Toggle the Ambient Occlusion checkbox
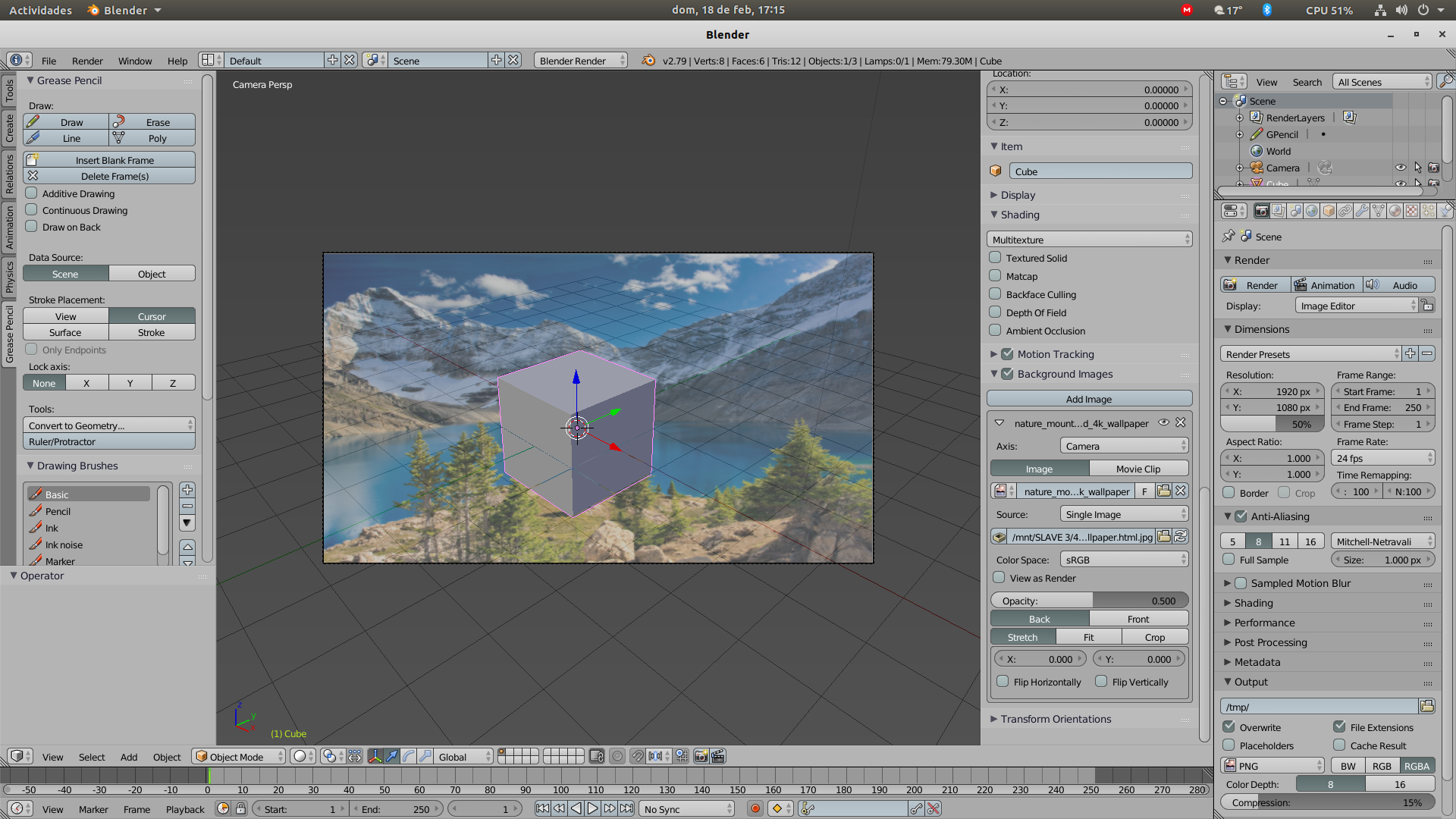Image resolution: width=1456 pixels, height=819 pixels. coord(996,331)
